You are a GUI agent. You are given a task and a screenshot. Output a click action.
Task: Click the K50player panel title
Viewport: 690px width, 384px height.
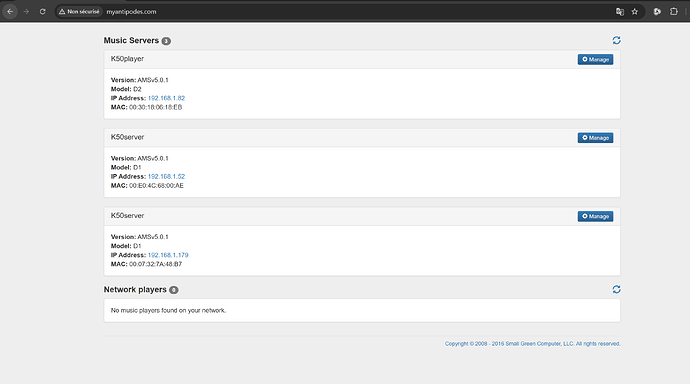(x=127, y=59)
